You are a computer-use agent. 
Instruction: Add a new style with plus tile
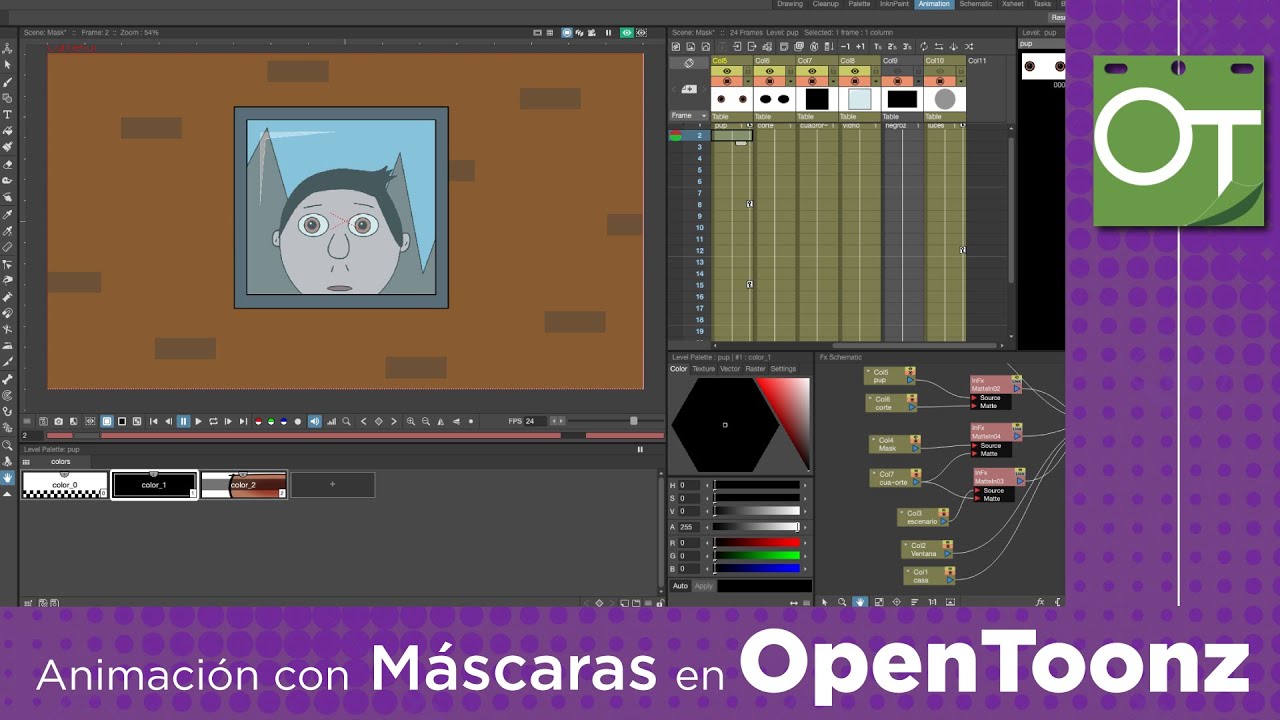pos(332,485)
